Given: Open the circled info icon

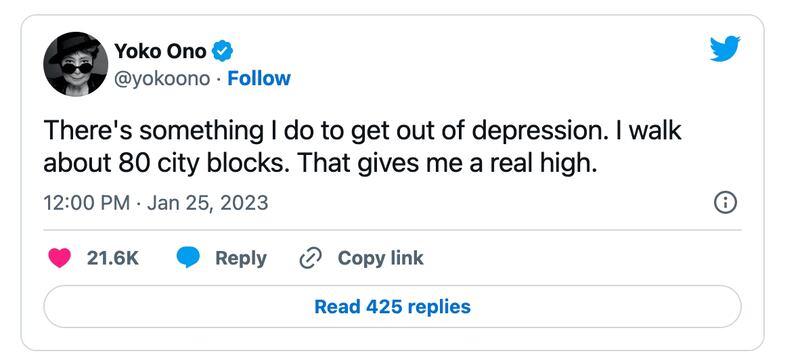Looking at the screenshot, I should point(725,203).
